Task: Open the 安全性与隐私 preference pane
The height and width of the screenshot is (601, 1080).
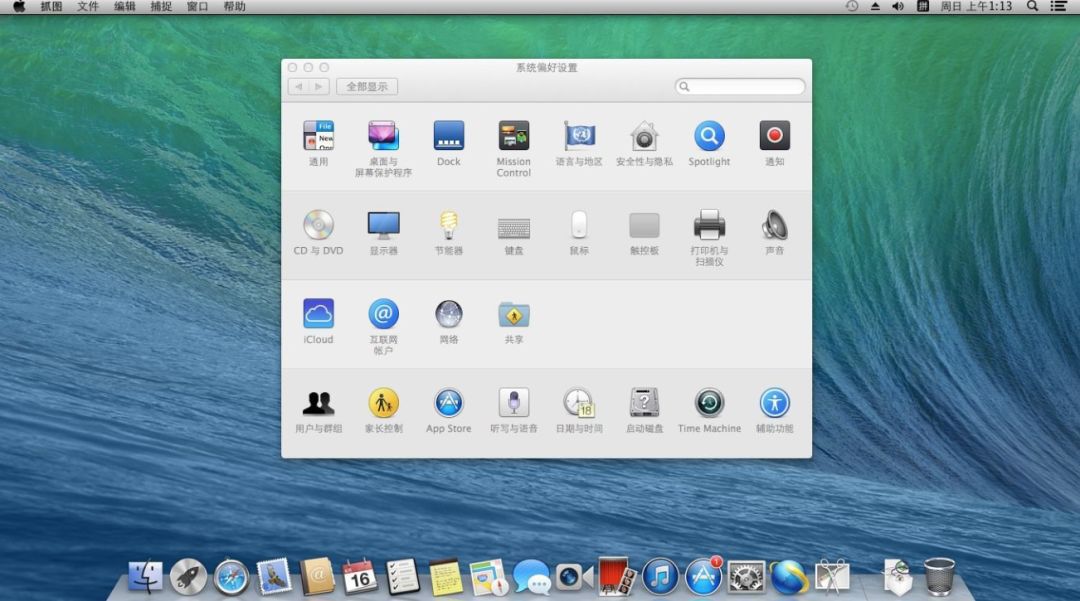Action: 644,137
